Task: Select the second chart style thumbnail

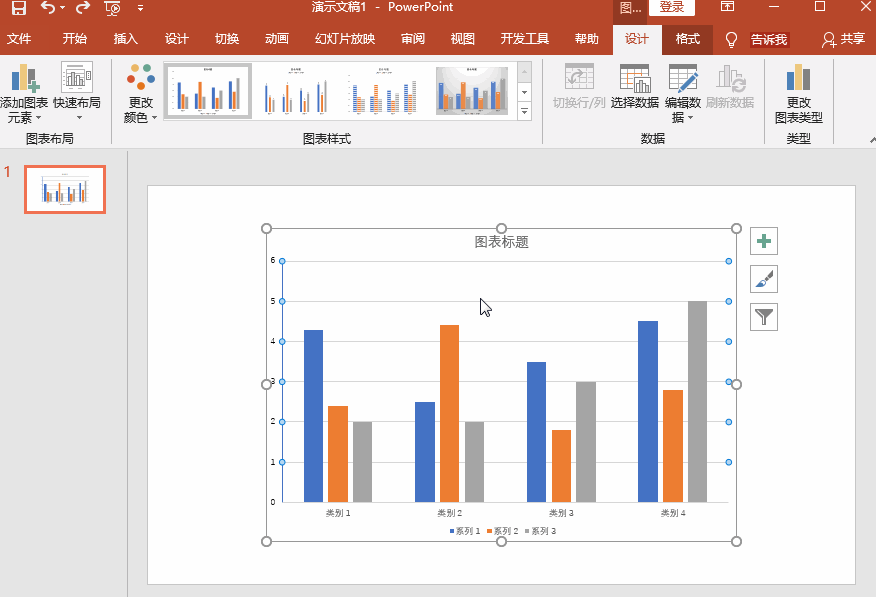Action: click(x=296, y=90)
